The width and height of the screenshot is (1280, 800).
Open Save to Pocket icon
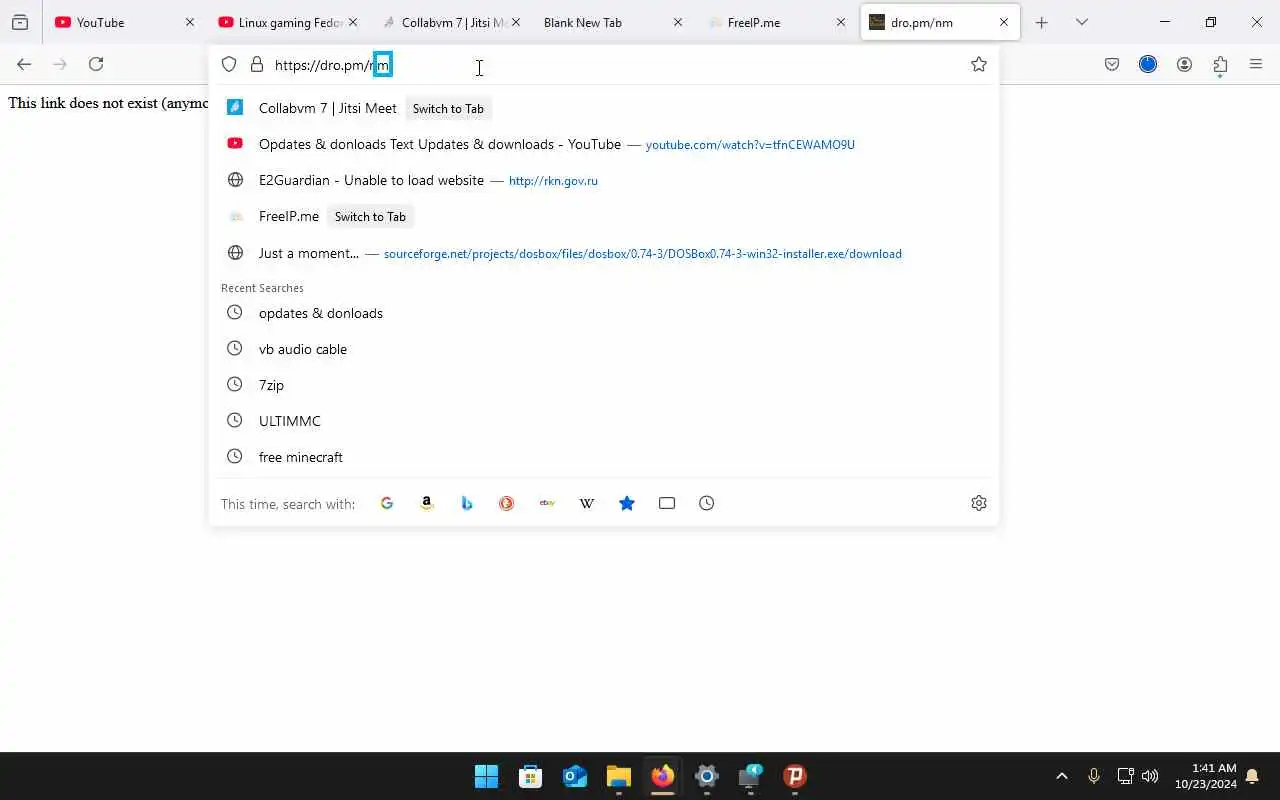tap(1112, 64)
